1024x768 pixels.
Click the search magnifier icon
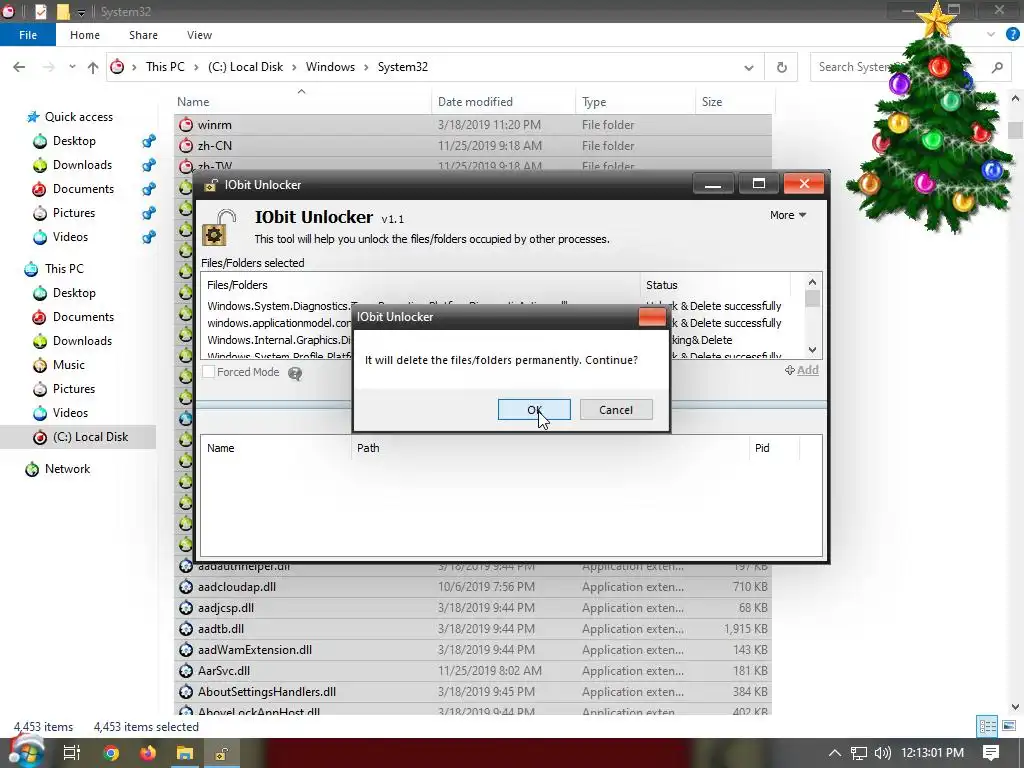click(997, 67)
